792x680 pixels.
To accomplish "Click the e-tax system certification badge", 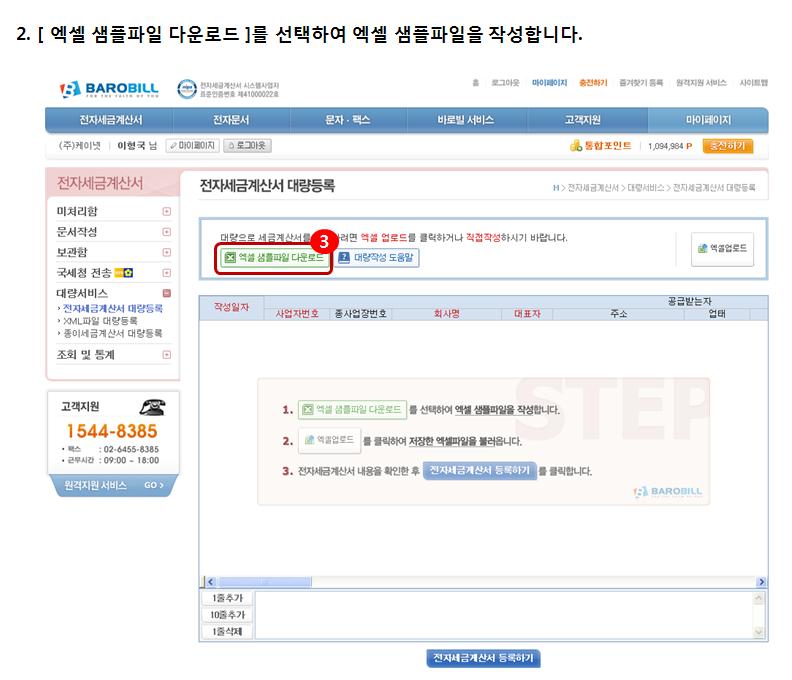I will (186, 89).
